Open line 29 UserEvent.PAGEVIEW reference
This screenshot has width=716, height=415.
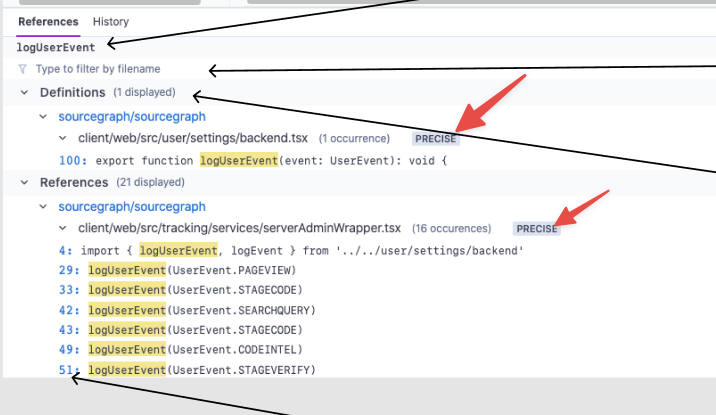pos(178,270)
